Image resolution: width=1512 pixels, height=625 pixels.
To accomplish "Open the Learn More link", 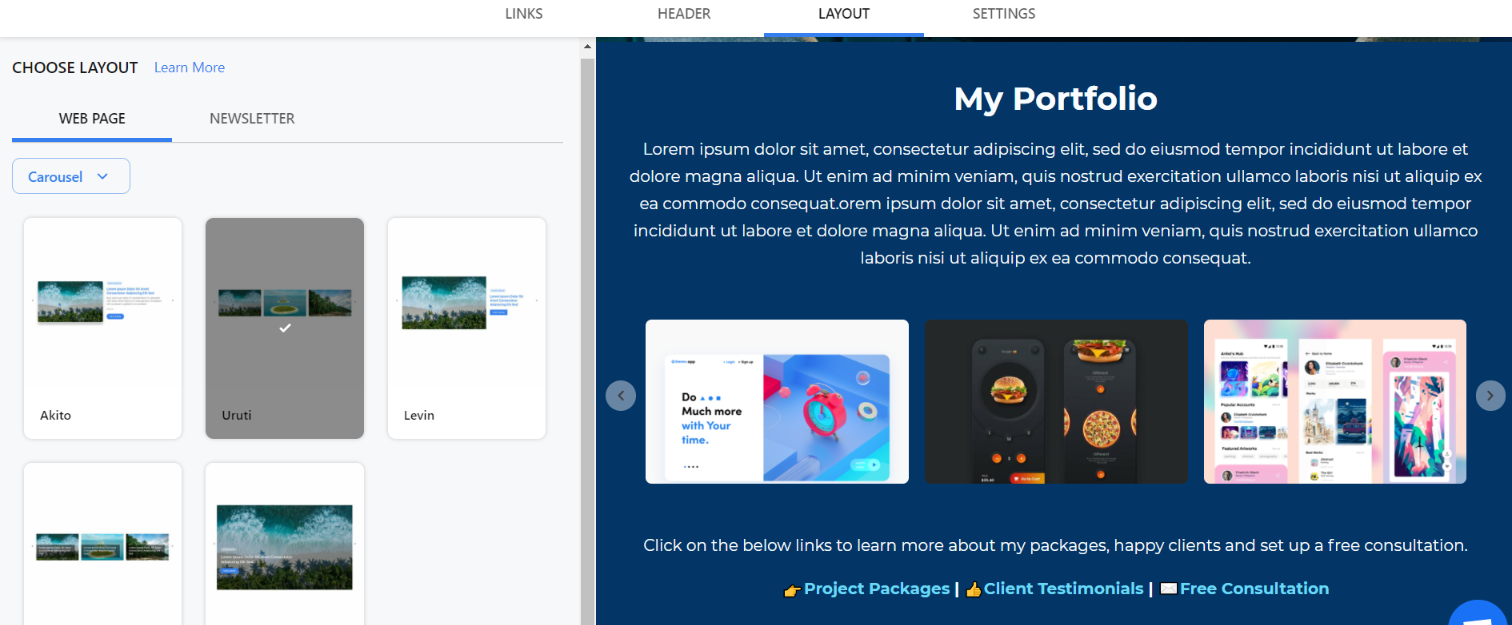I will 189,68.
